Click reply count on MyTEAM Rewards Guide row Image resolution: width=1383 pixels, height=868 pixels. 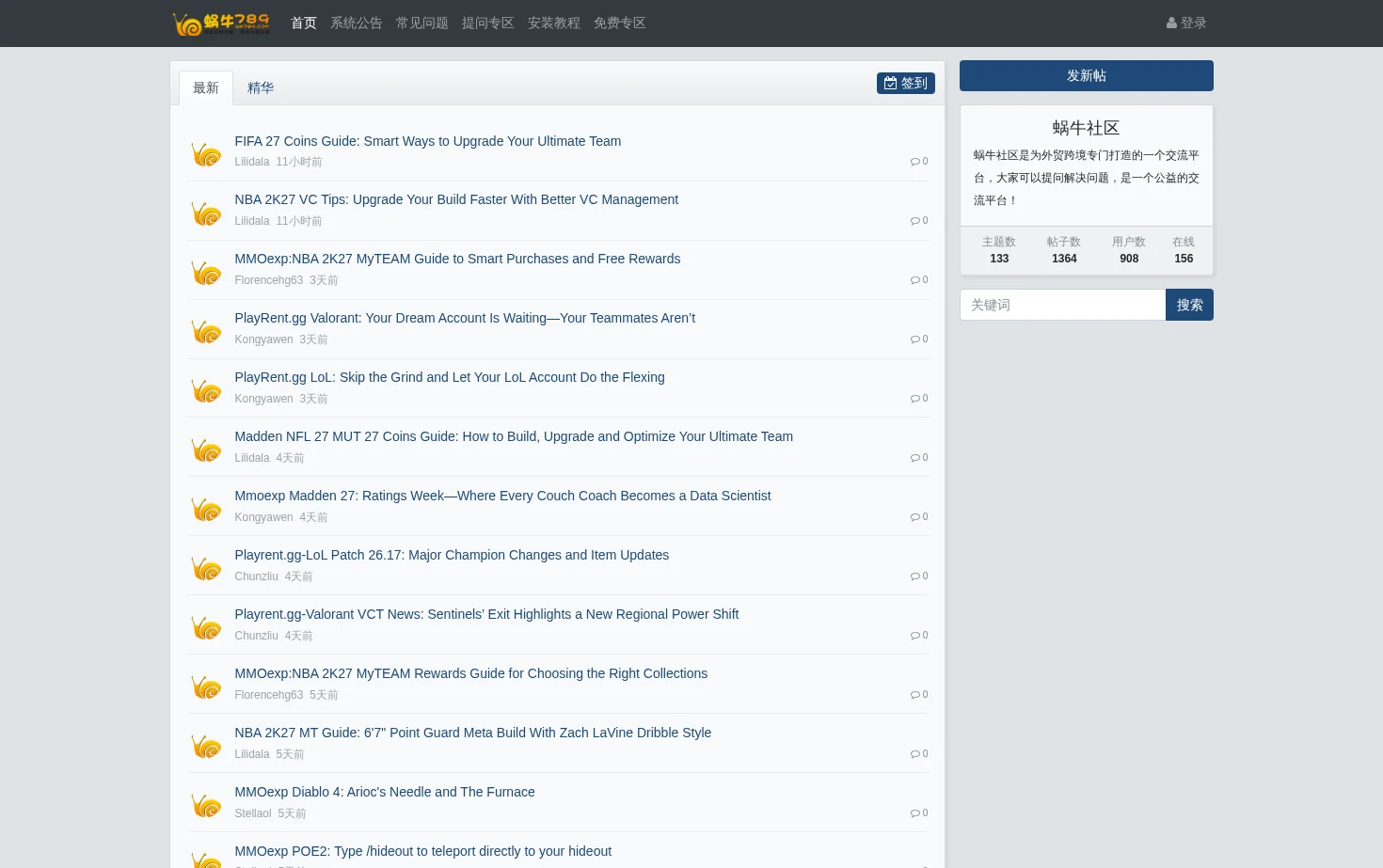click(x=919, y=695)
